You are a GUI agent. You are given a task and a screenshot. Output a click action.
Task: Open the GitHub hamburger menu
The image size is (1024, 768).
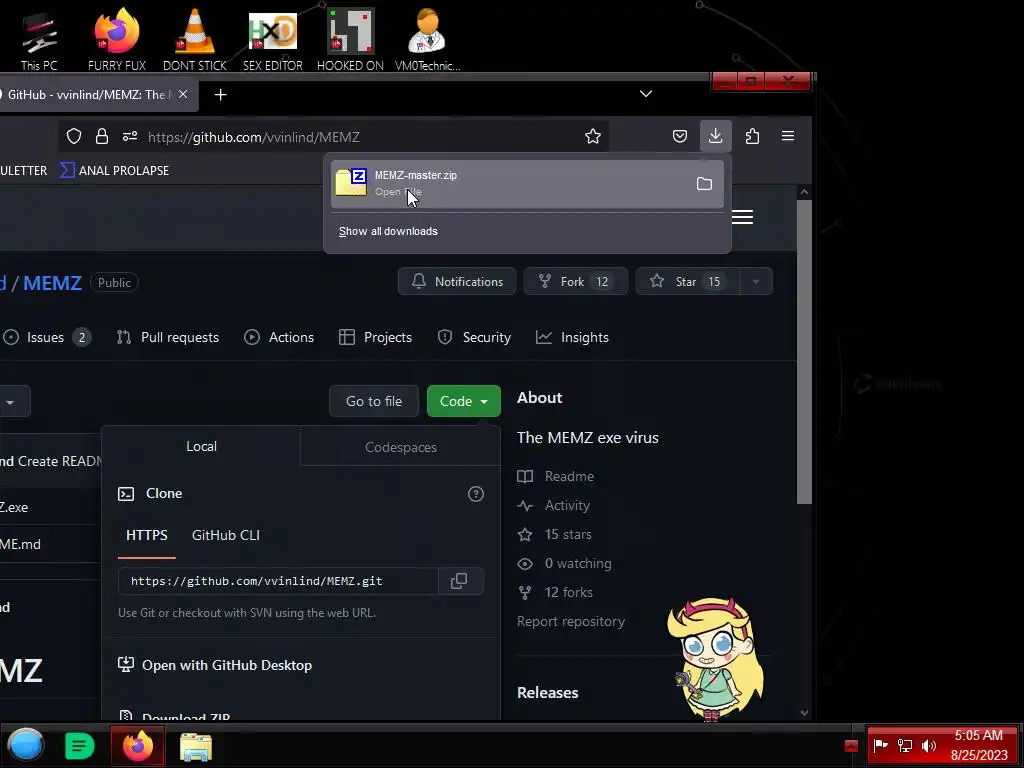(x=742, y=217)
